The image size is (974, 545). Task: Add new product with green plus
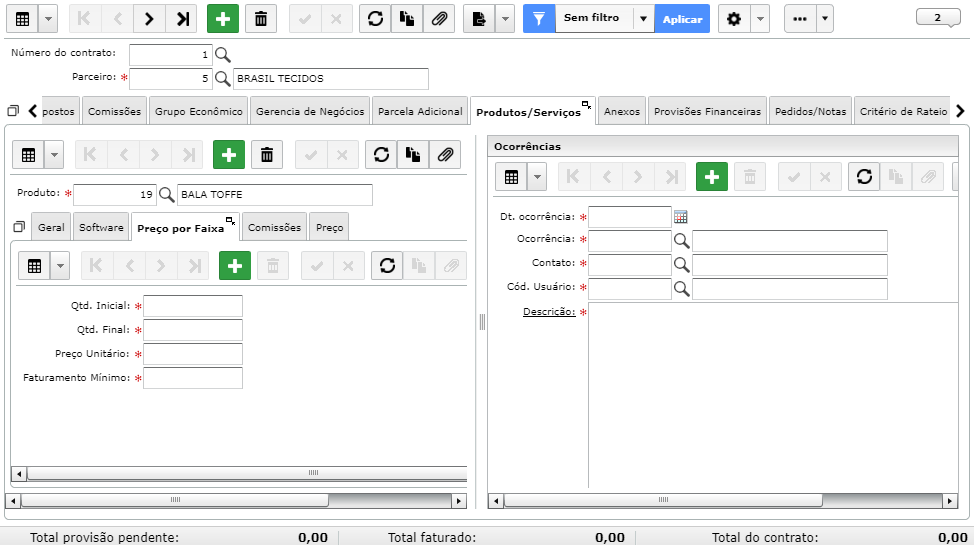coord(229,155)
